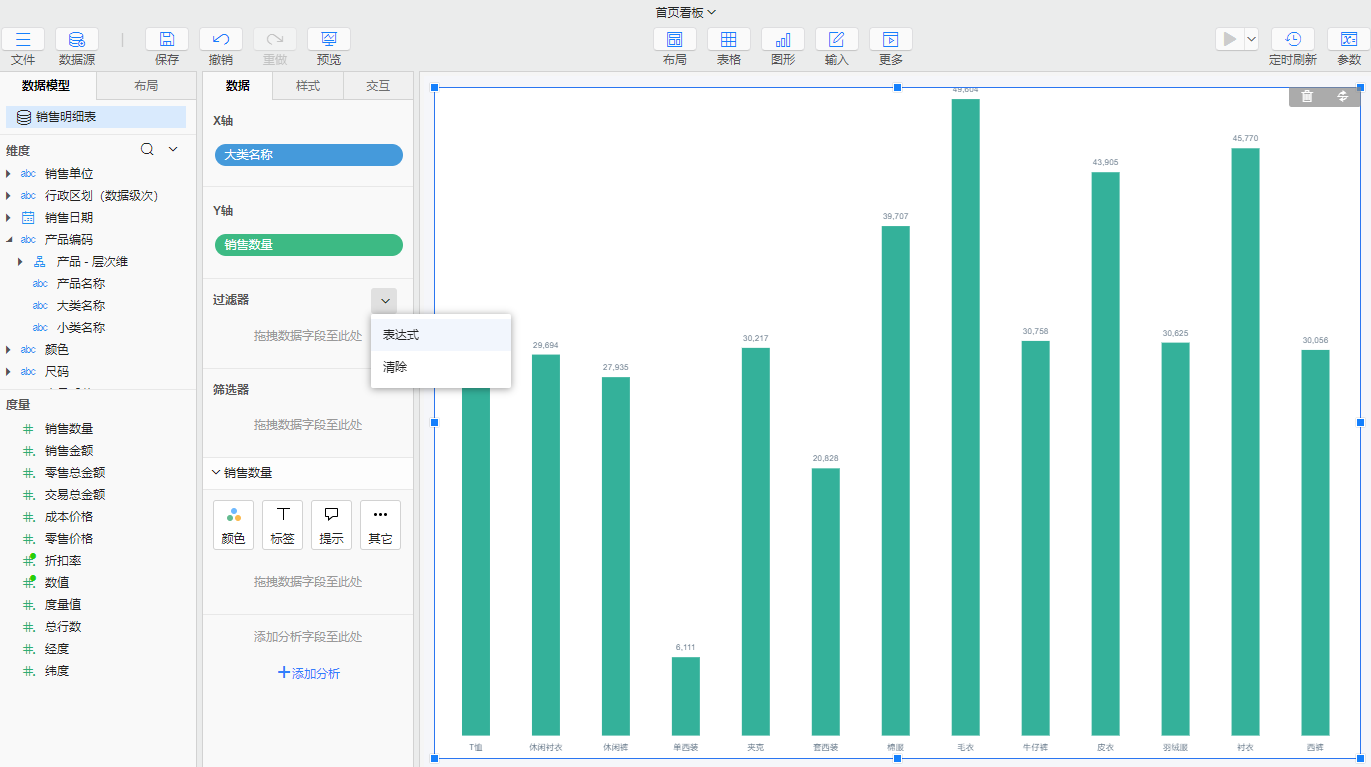This screenshot has height=767, width=1371.
Task: Collapse the 销售数量 marks section
Action: pos(216,473)
